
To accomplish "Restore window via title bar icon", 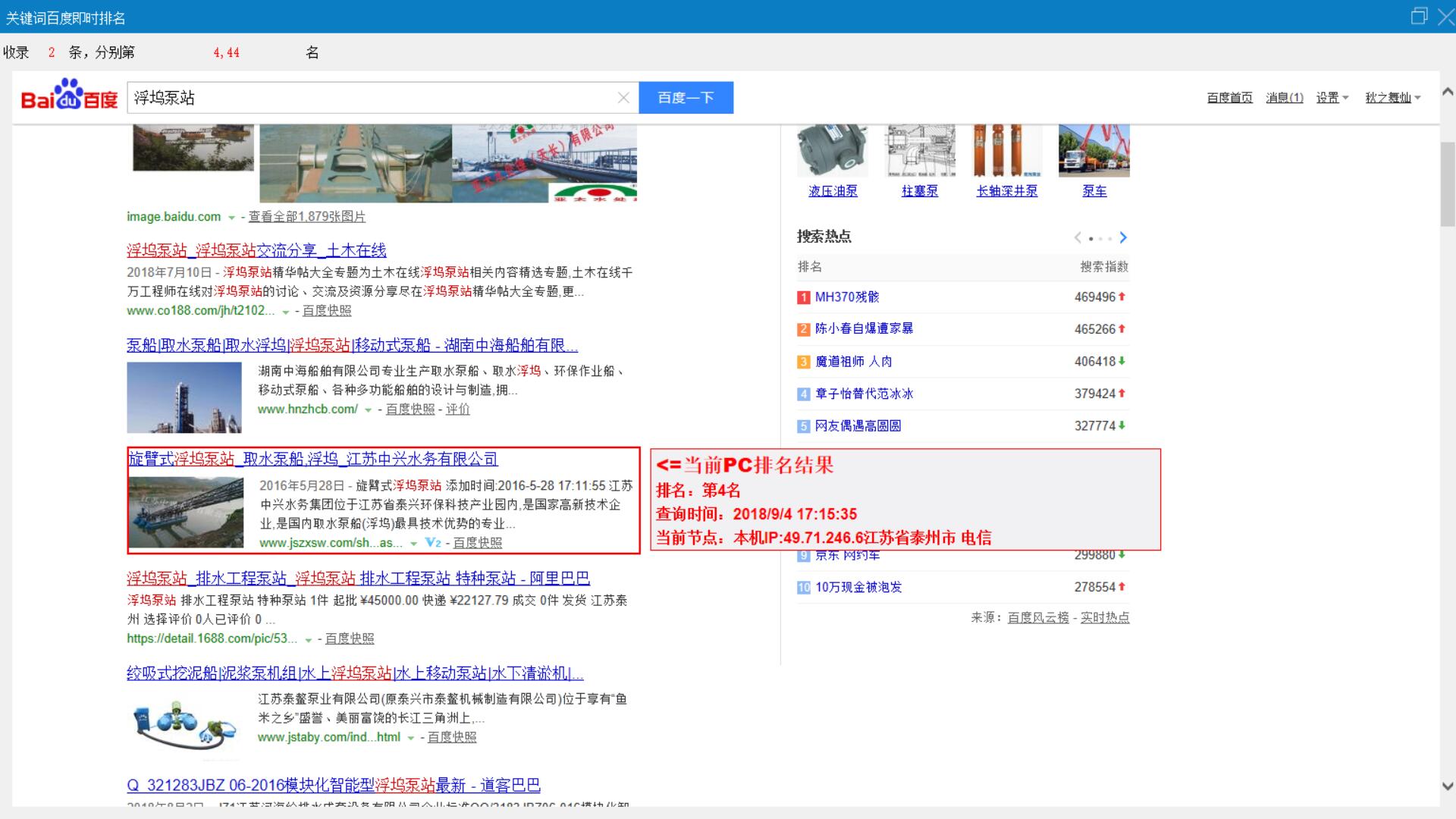I will [x=1418, y=17].
